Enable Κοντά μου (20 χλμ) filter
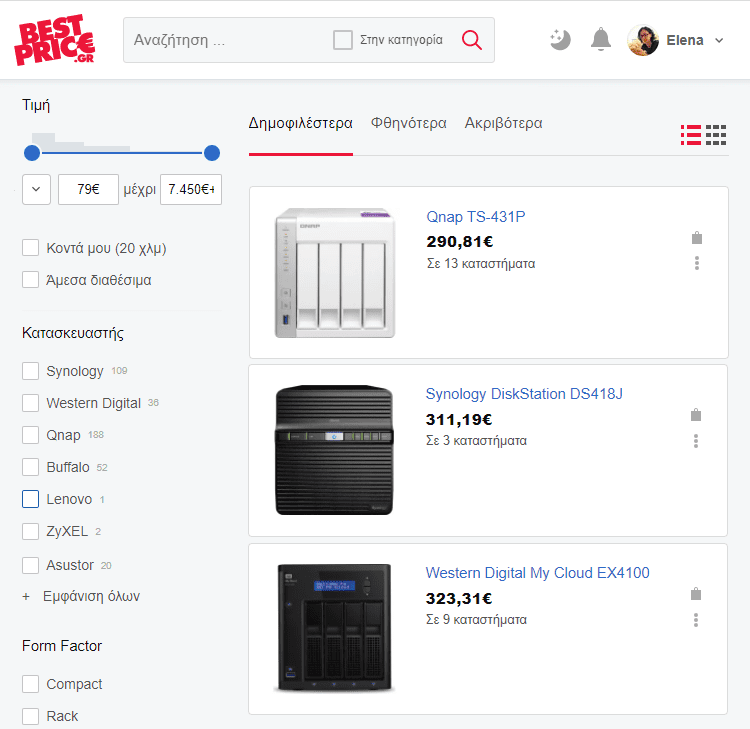Image resolution: width=750 pixels, height=729 pixels. pyautogui.click(x=31, y=248)
